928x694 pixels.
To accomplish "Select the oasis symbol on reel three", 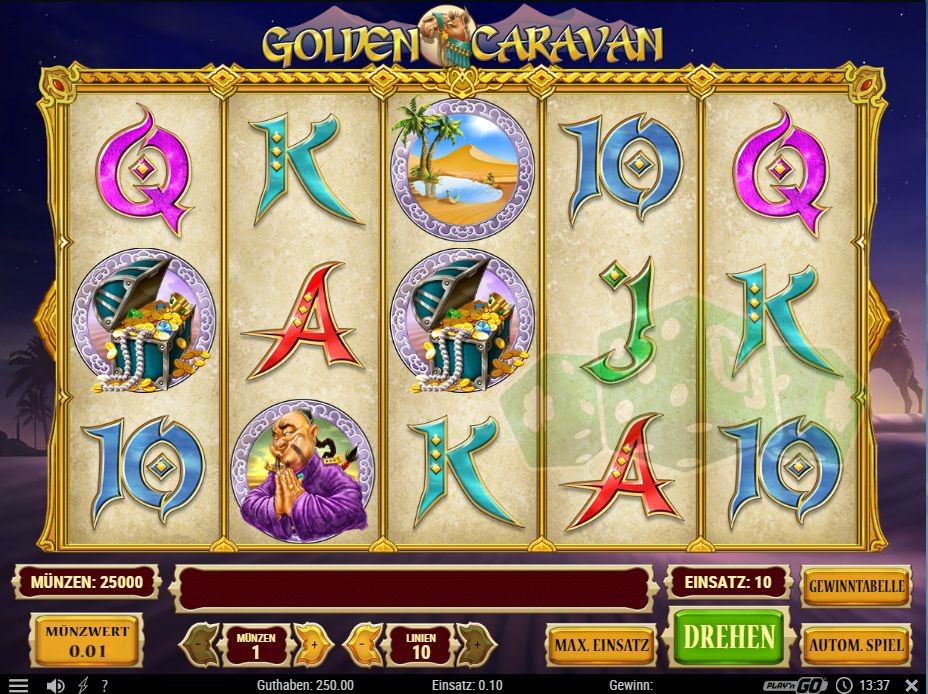I will tap(462, 169).
